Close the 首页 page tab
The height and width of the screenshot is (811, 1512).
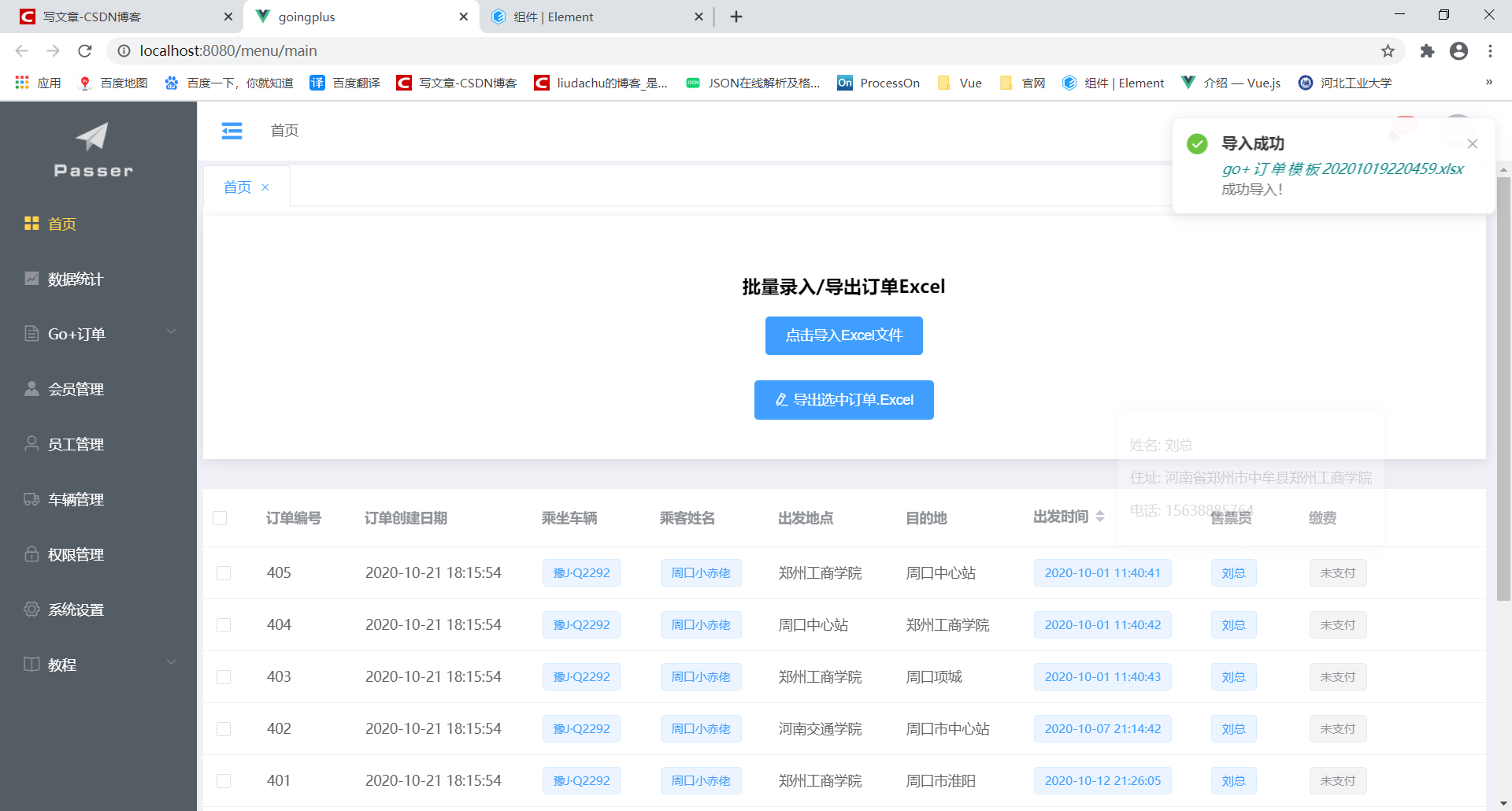click(265, 187)
